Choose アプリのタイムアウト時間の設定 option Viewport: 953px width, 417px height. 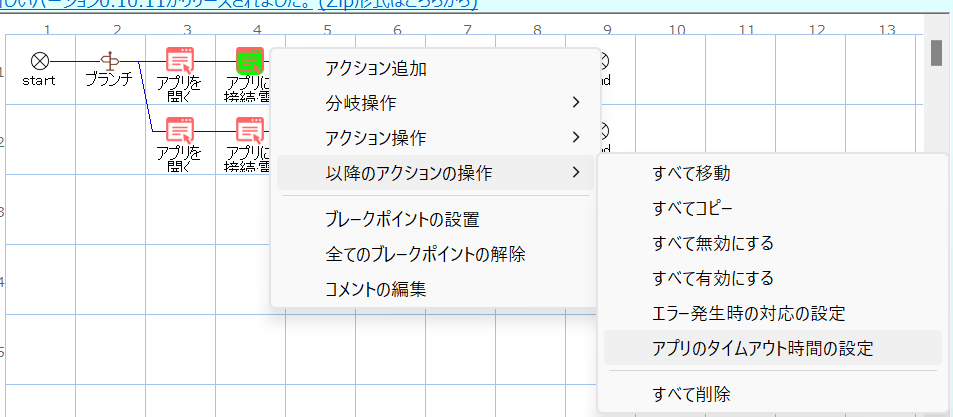click(x=763, y=348)
